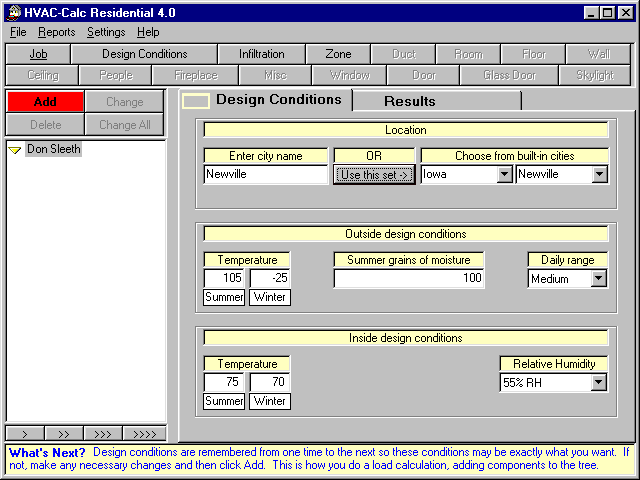The width and height of the screenshot is (640, 480).
Task: Open the Iowa state dropdown
Action: (504, 174)
